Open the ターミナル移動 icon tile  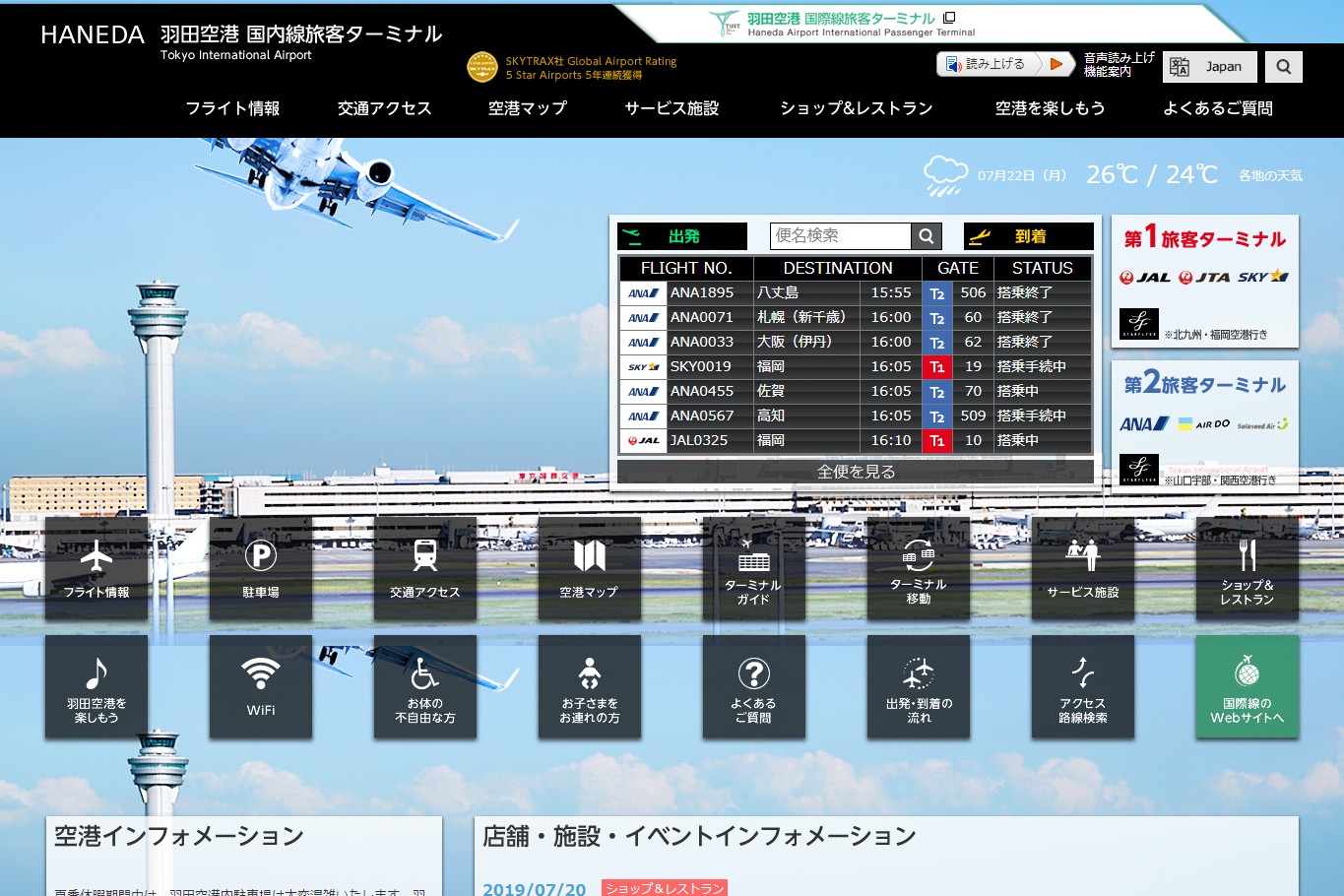pyautogui.click(x=919, y=569)
